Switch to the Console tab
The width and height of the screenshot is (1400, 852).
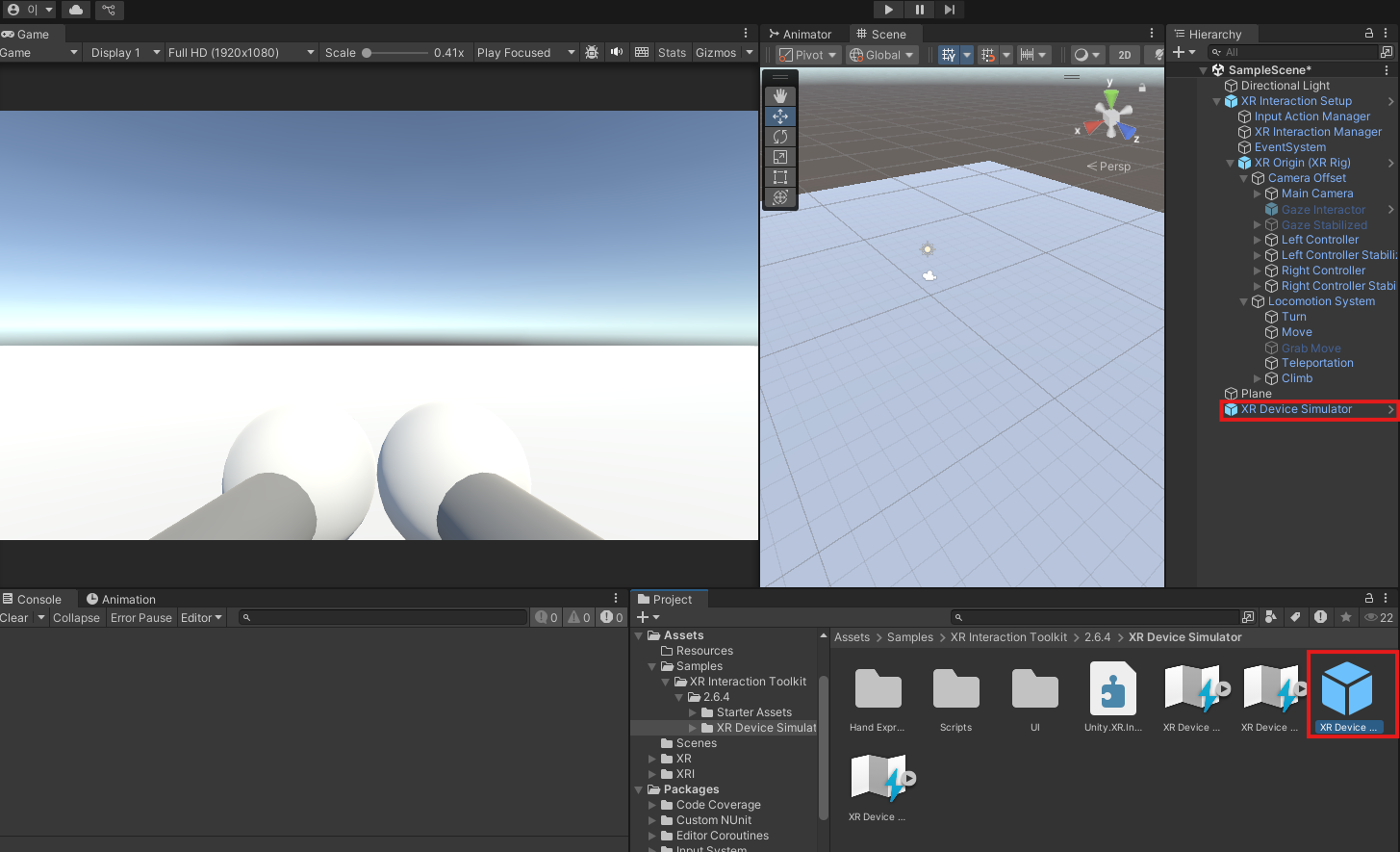pos(32,599)
